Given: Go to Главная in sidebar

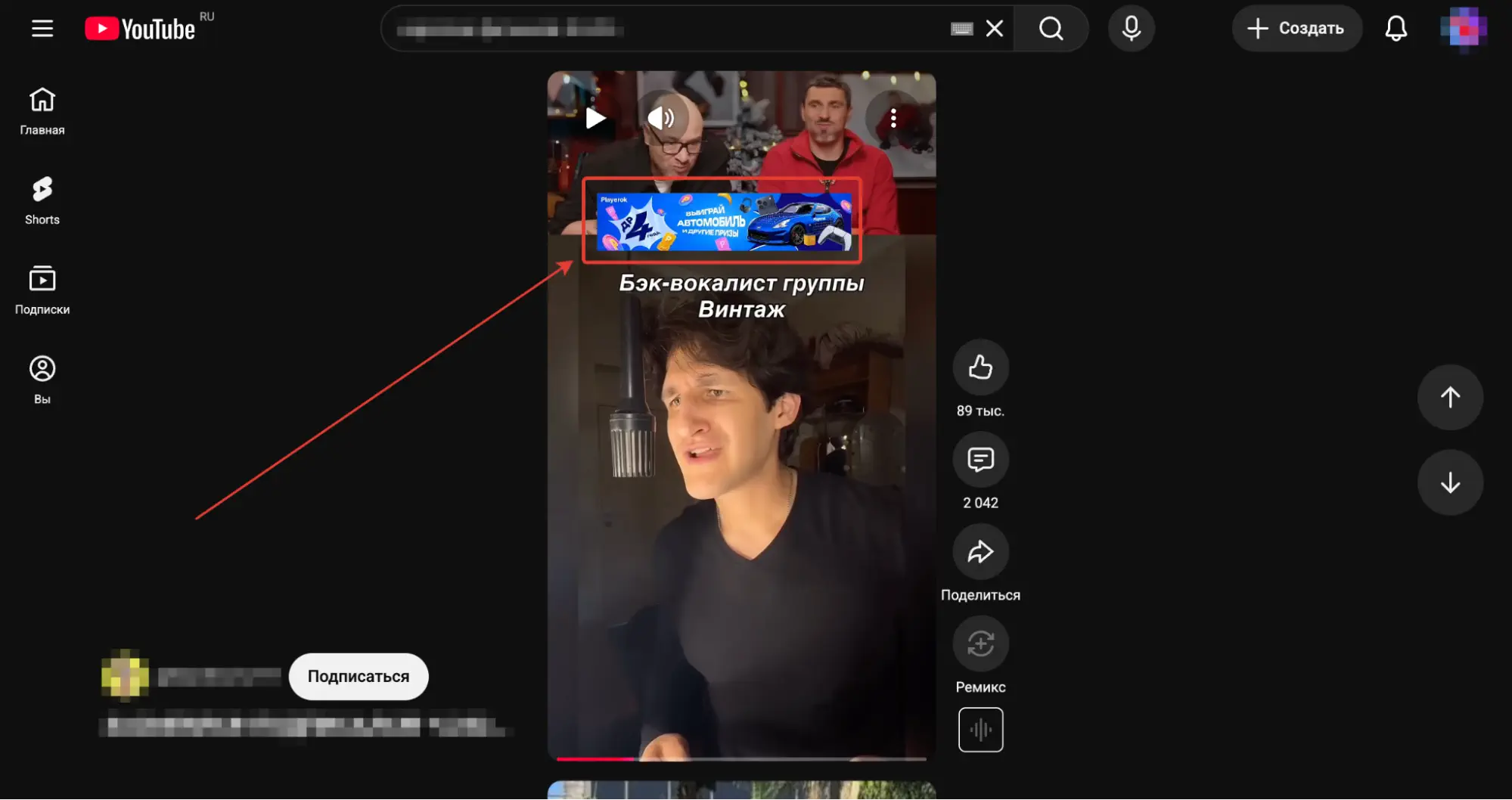Looking at the screenshot, I should pos(42,111).
